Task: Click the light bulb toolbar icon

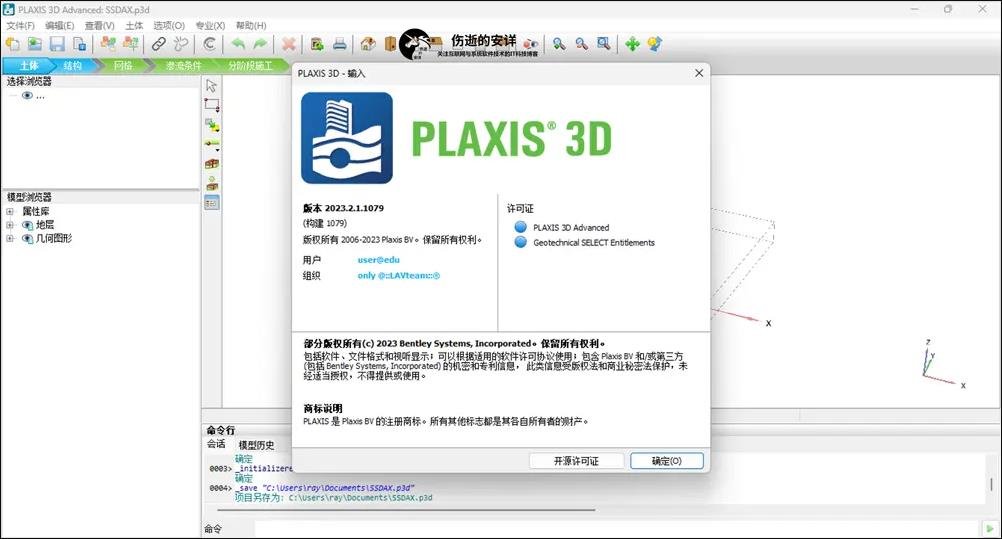Action: (x=654, y=44)
